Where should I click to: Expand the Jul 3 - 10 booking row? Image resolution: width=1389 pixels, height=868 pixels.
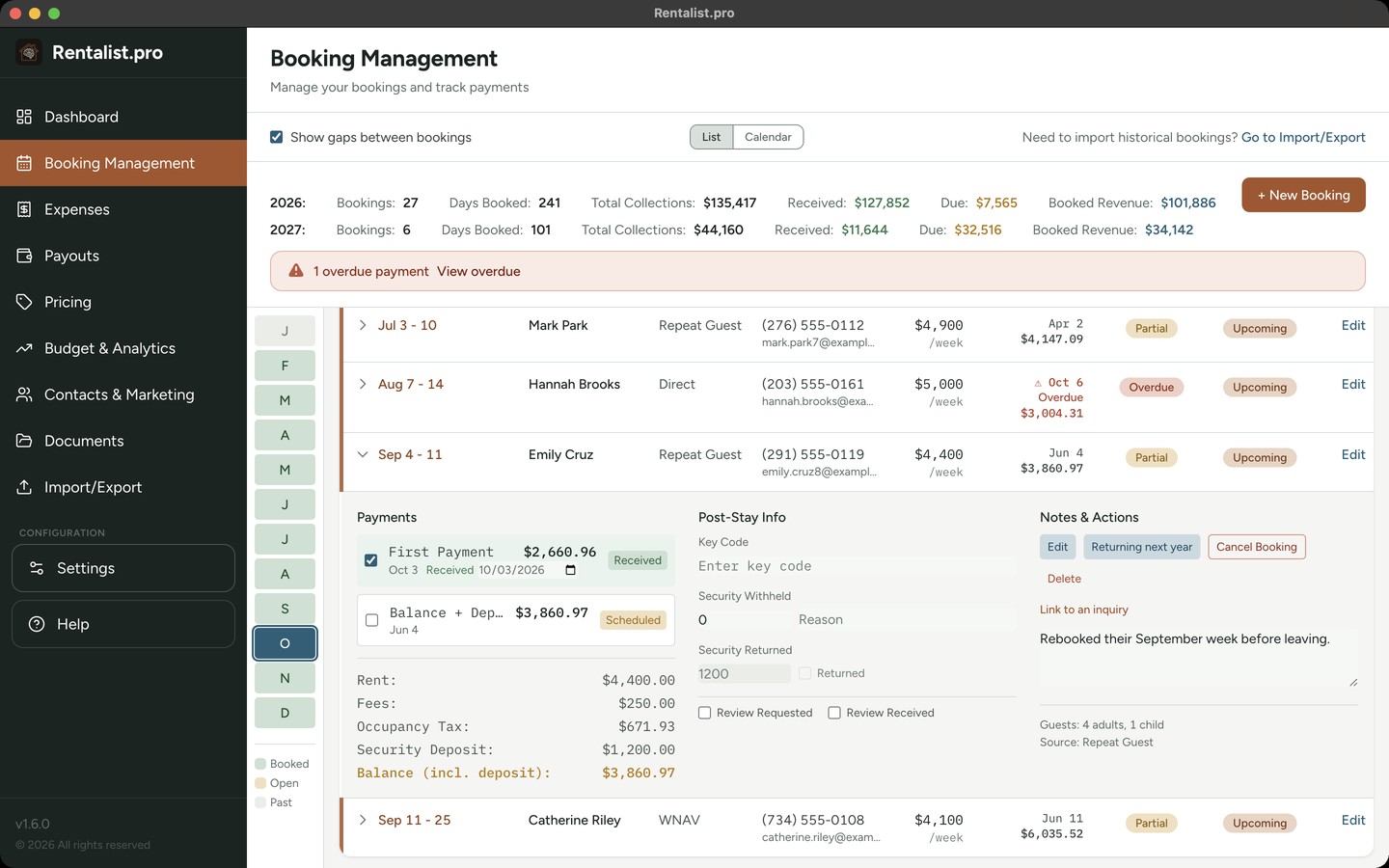pos(363,325)
